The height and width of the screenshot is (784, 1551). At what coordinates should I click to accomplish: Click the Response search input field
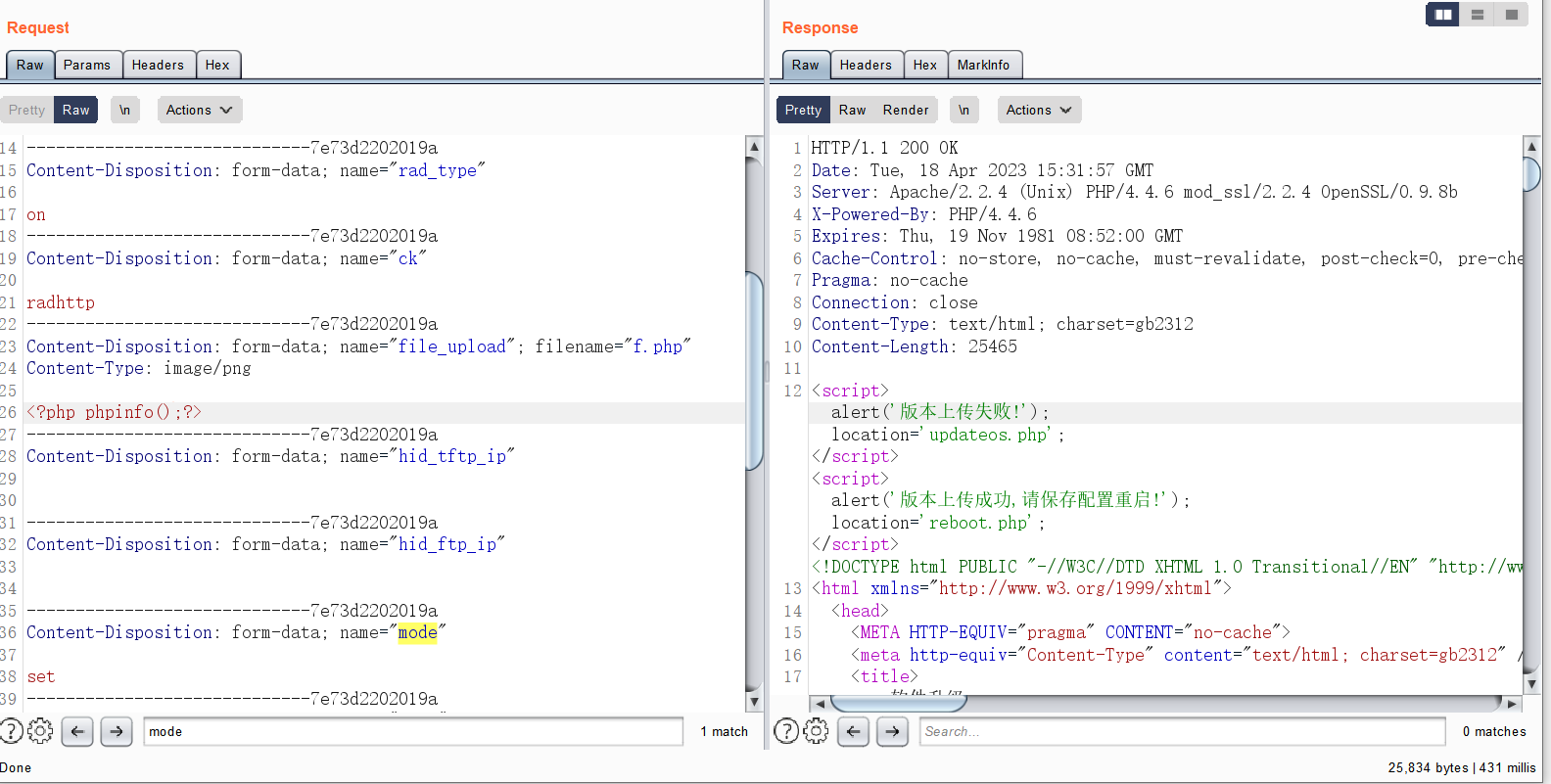(1182, 731)
